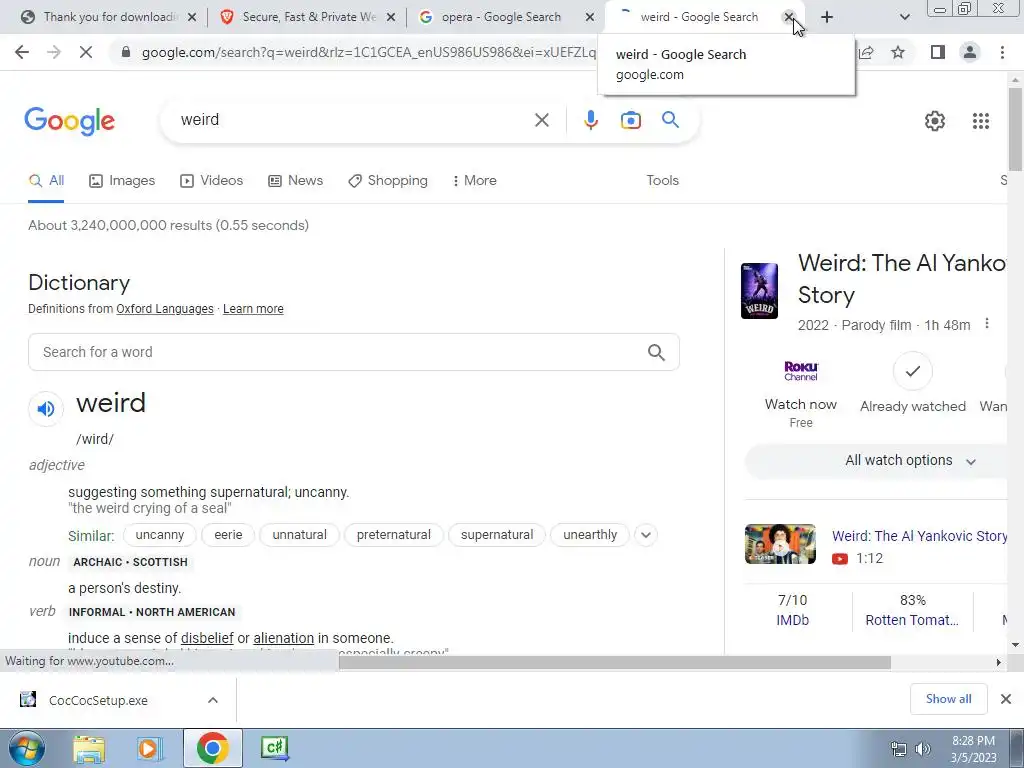Open Windows Explorer from the taskbar

89,748
